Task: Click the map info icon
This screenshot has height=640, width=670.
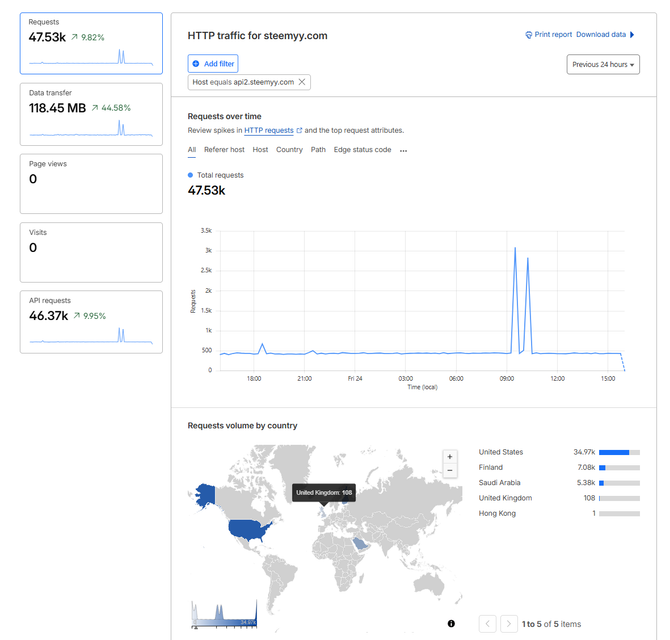Action: (451, 623)
